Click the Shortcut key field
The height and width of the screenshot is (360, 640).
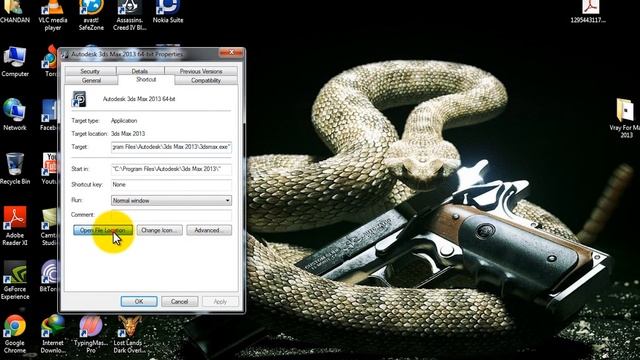click(171, 185)
